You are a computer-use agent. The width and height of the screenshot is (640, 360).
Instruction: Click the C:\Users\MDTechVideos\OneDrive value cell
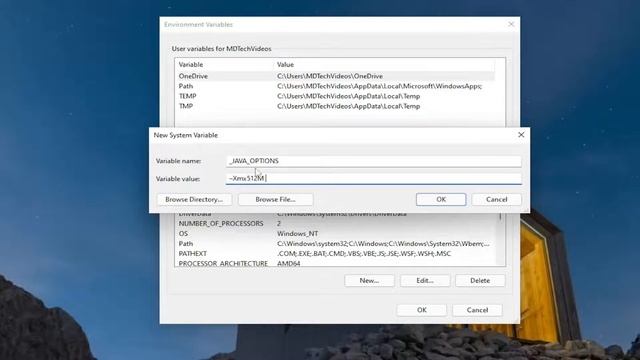coord(330,76)
